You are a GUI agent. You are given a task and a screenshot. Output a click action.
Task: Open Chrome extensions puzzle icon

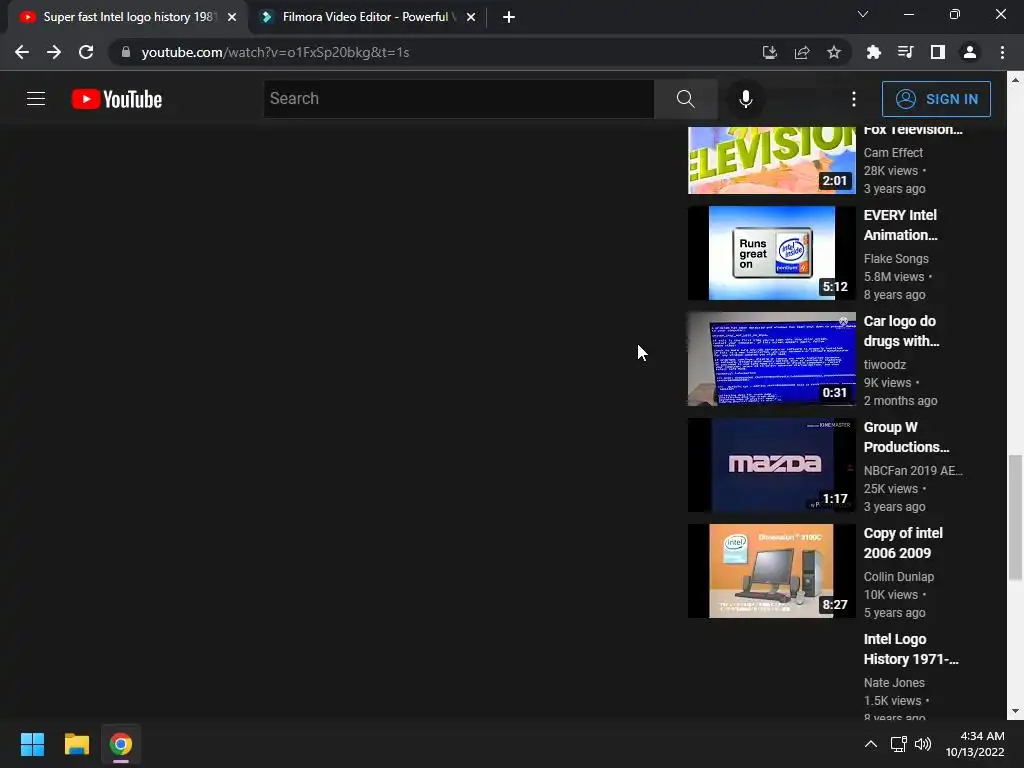click(874, 52)
